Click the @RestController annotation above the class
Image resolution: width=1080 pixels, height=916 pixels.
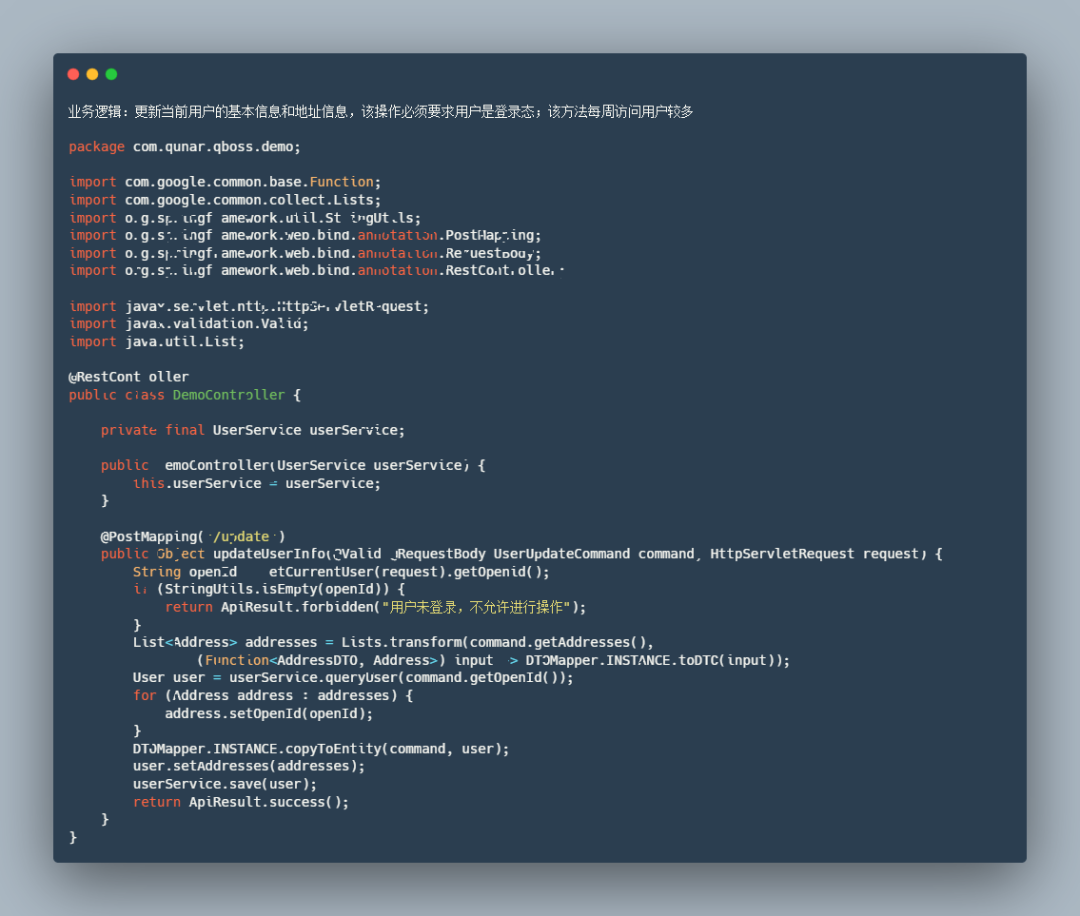(x=129, y=377)
